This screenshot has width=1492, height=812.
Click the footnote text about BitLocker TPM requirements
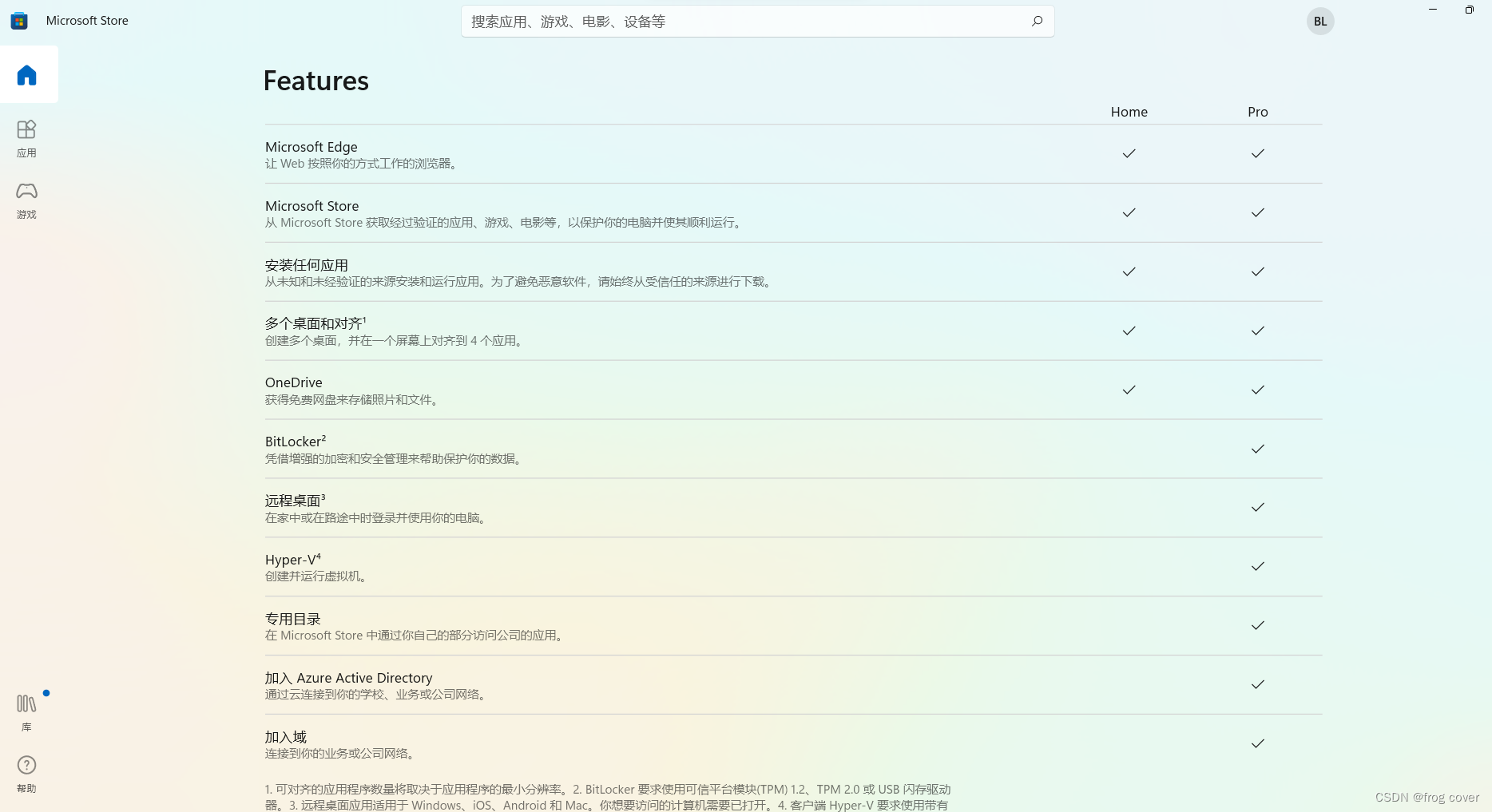click(607, 798)
